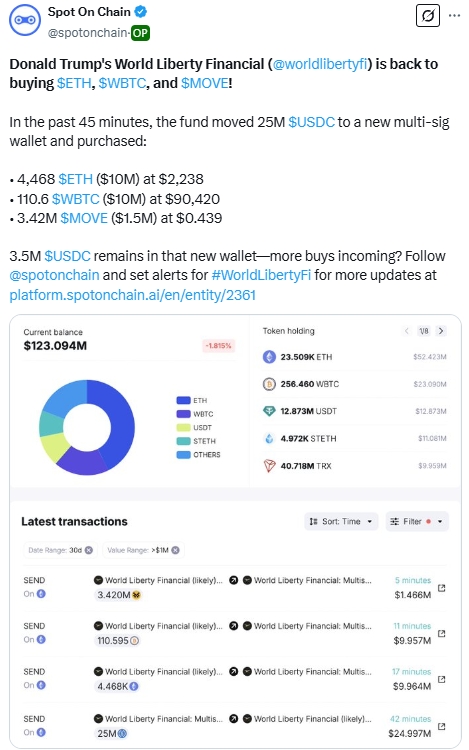This screenshot has width=469, height=750.
Task: Open external link for the 25M USDC transaction
Action: (442, 726)
